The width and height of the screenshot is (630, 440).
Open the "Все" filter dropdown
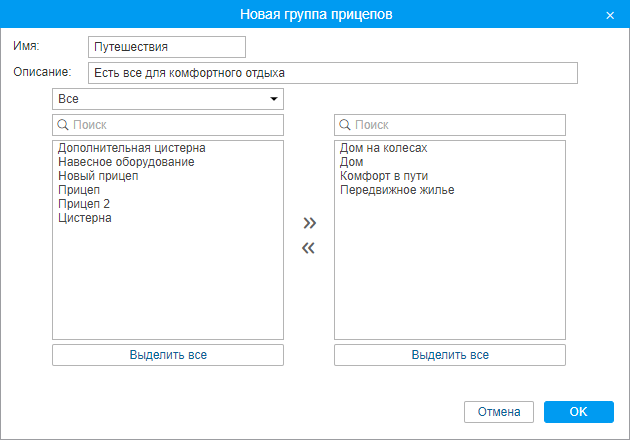(168, 99)
